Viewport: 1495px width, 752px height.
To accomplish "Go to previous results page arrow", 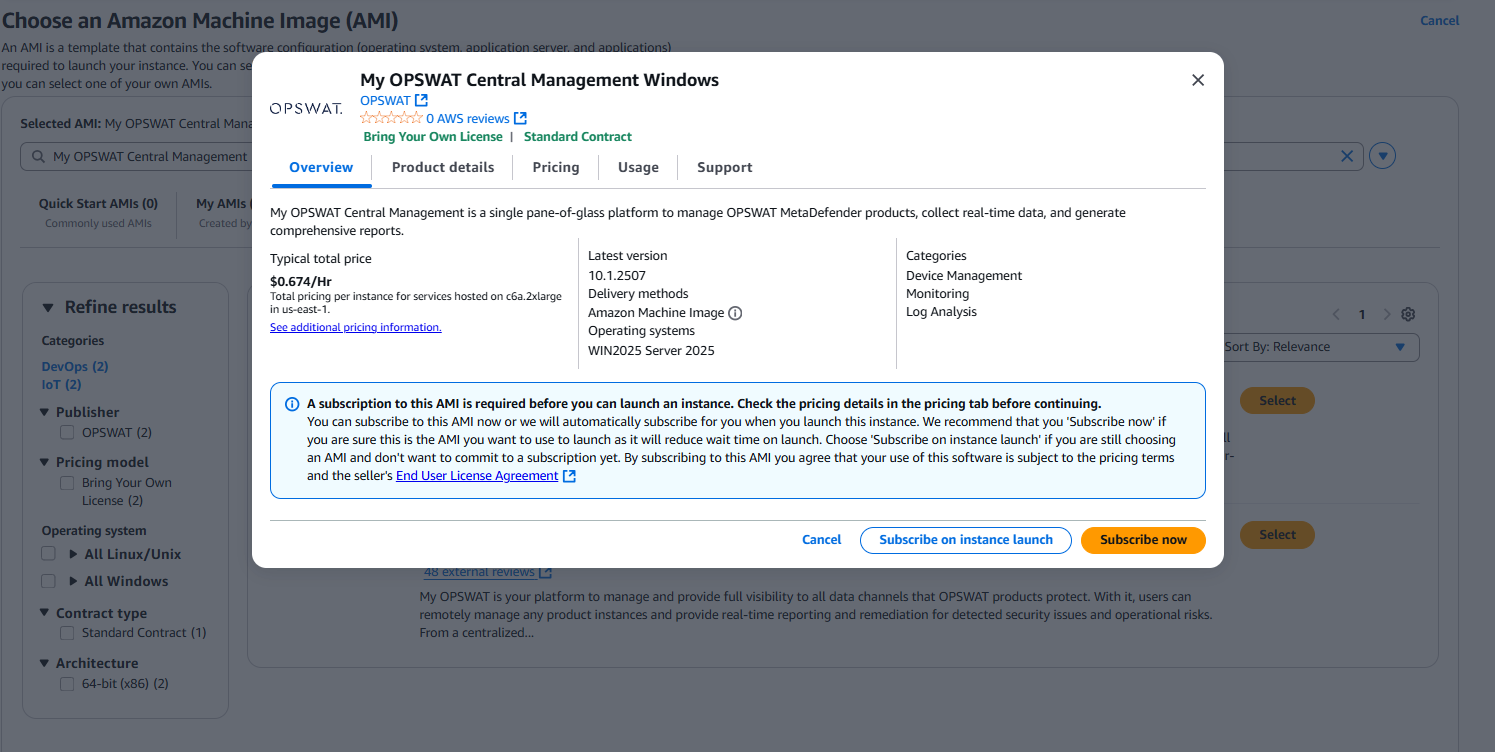I will 1336,314.
